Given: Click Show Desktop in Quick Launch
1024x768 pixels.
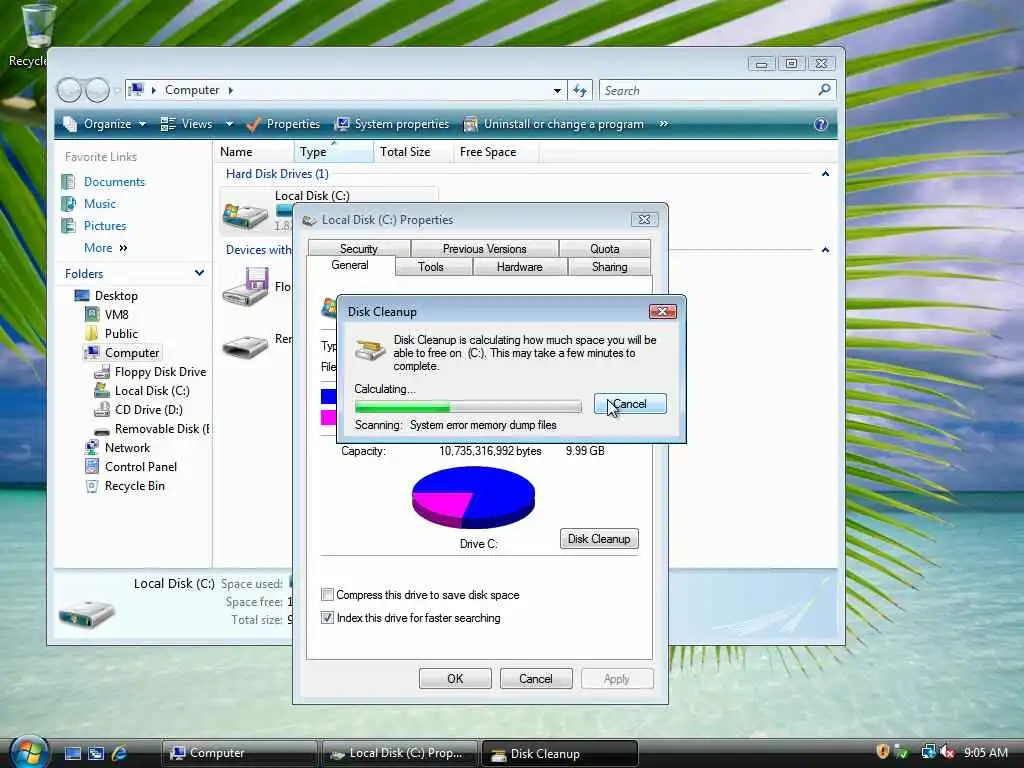Looking at the screenshot, I should (72, 753).
